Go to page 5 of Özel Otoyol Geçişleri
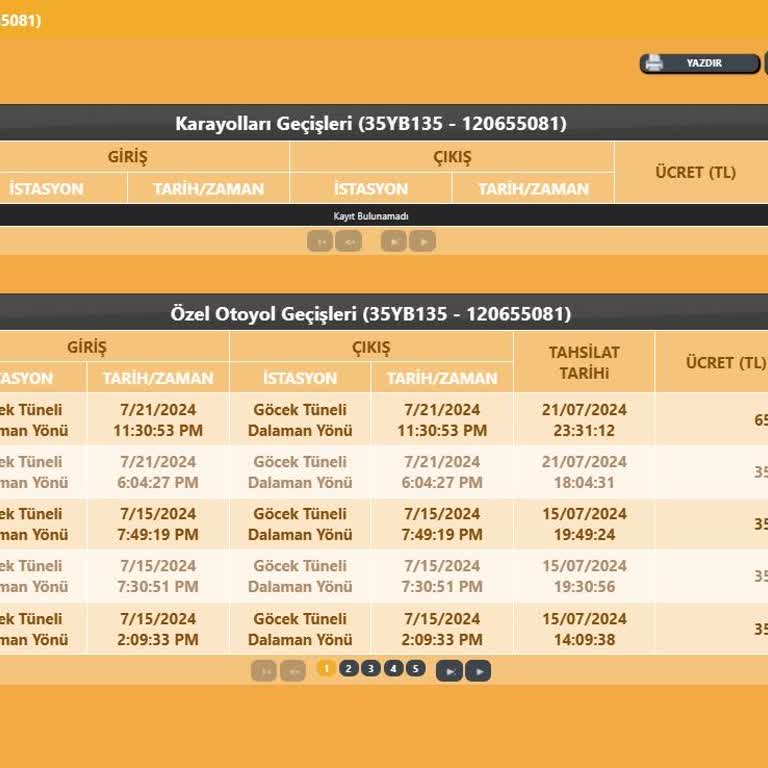 click(x=415, y=668)
